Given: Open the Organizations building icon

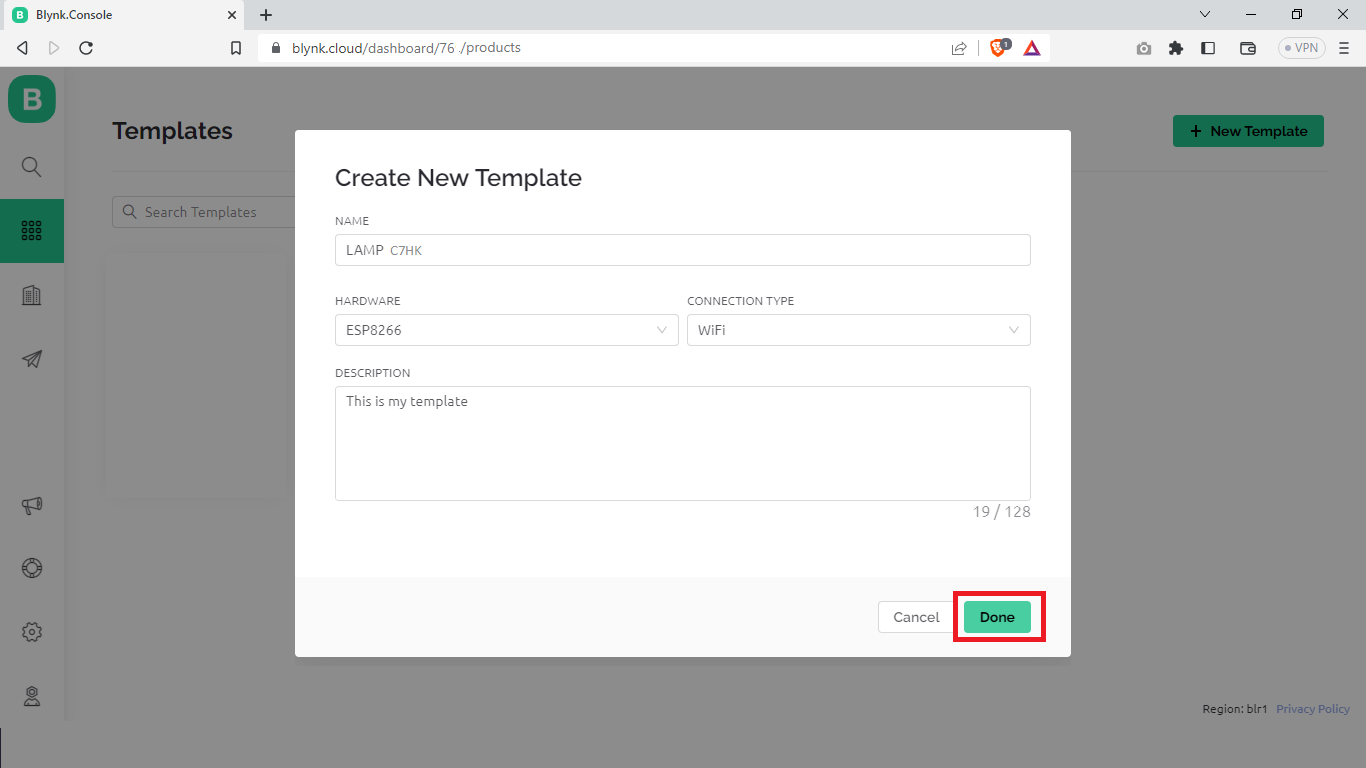Looking at the screenshot, I should click(x=32, y=295).
